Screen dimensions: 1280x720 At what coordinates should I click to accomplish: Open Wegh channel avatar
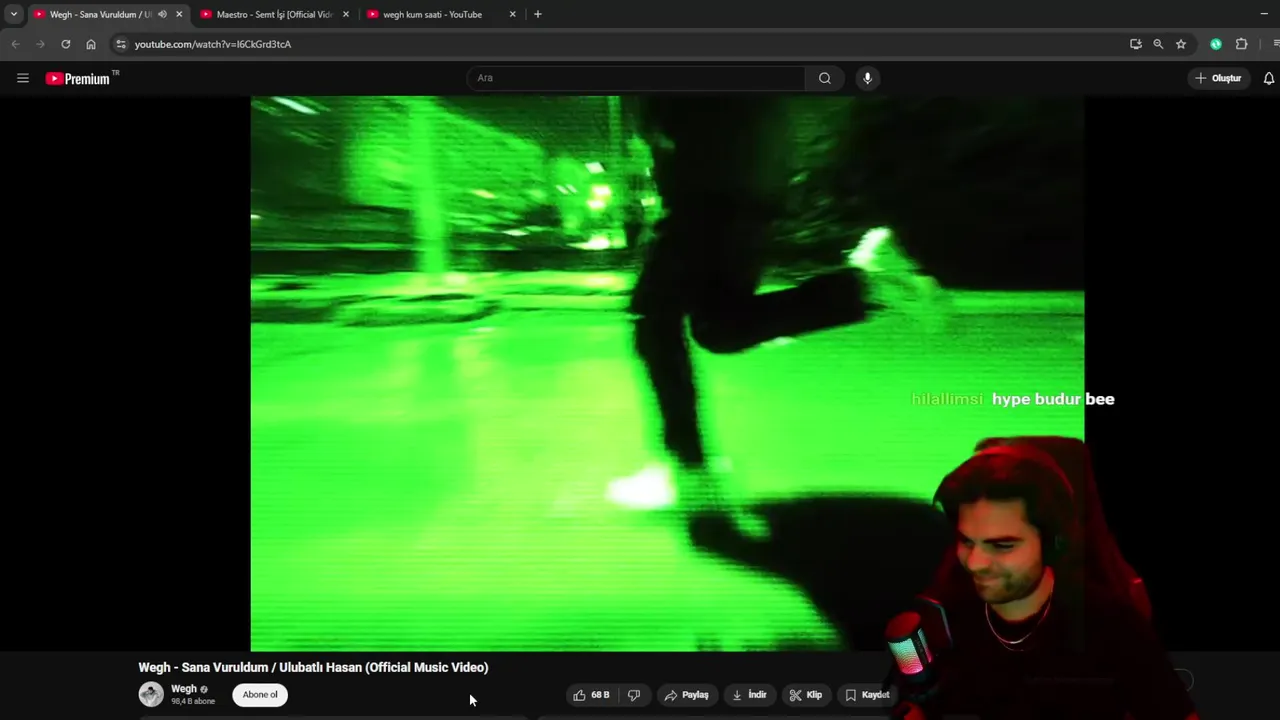tap(151, 694)
